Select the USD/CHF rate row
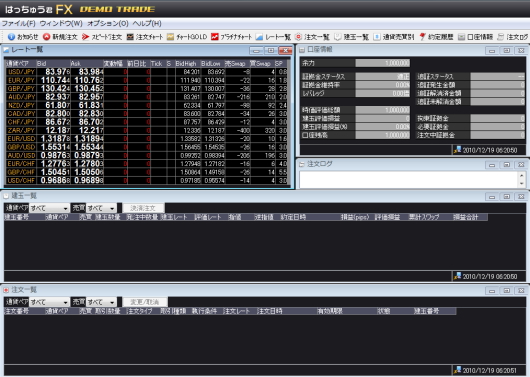This screenshot has height=377, width=530. click(x=146, y=181)
